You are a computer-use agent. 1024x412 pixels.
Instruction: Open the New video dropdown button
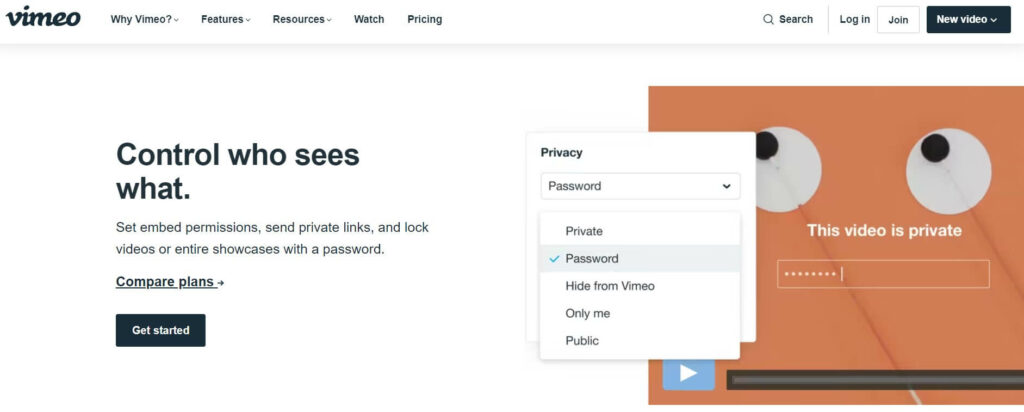[967, 19]
